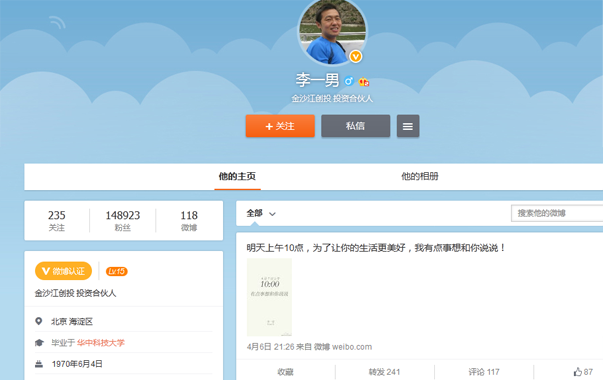603x380 pixels.
Task: Click the 李一男 profile name
Action: point(317,80)
